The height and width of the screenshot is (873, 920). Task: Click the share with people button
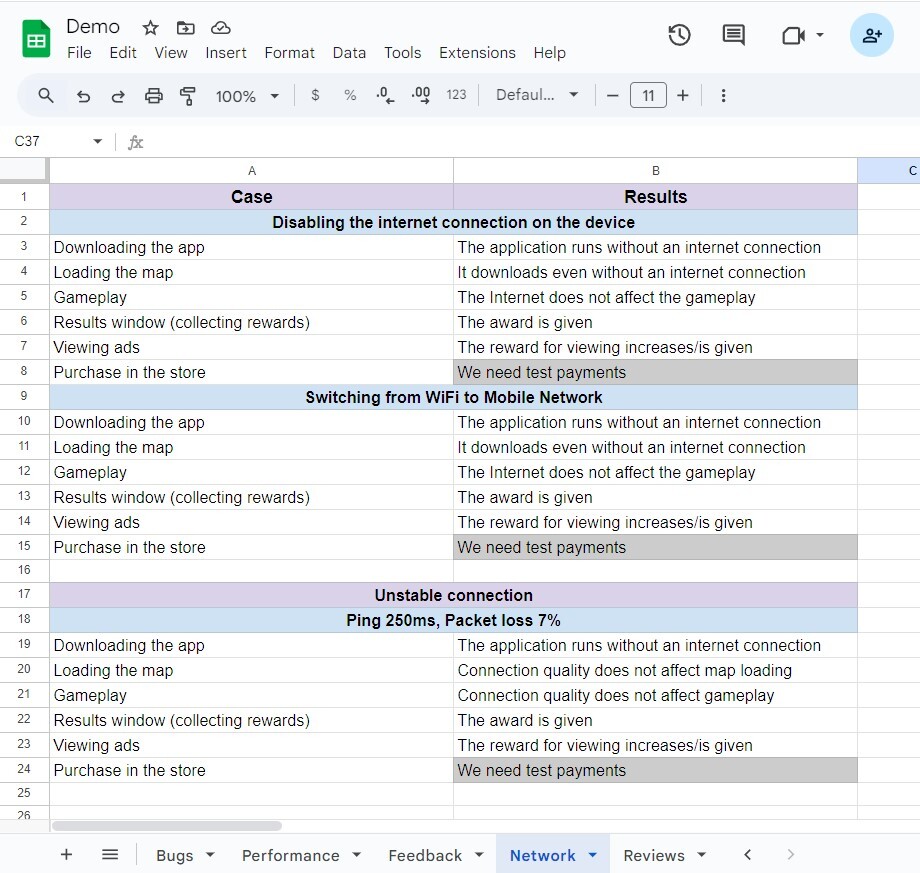871,36
